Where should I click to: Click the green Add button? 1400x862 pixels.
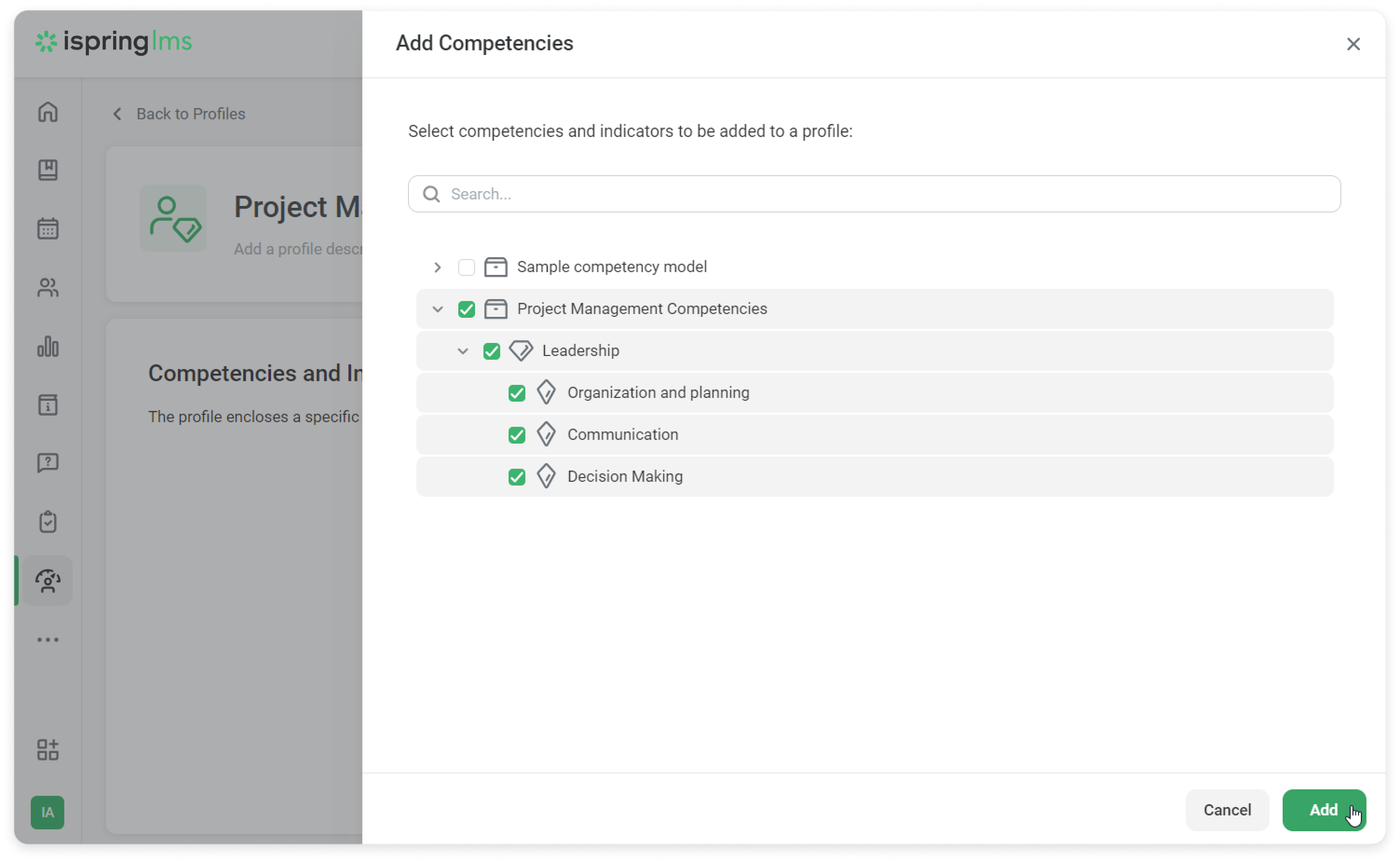[x=1323, y=809]
